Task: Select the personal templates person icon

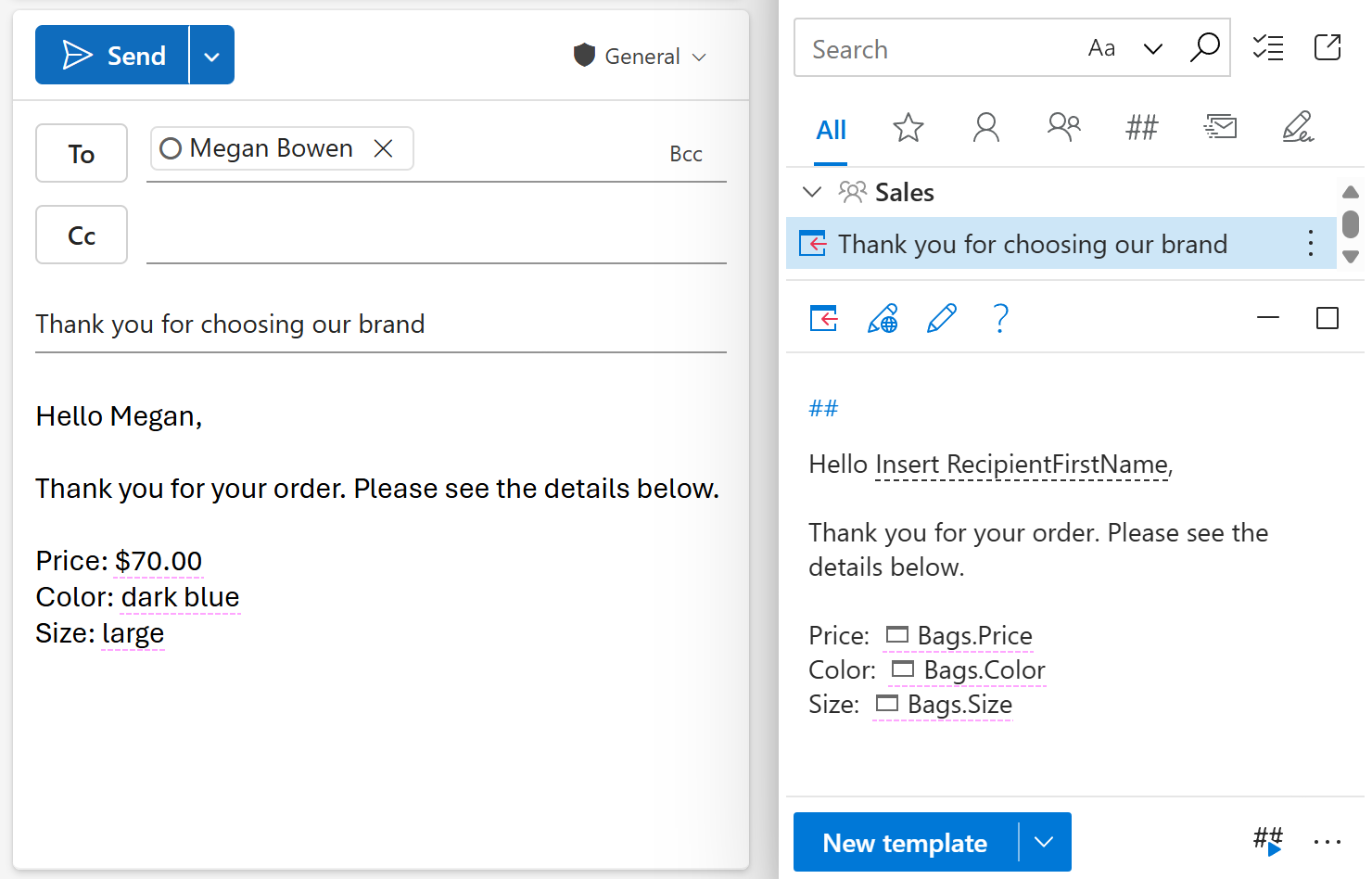Action: 986,128
